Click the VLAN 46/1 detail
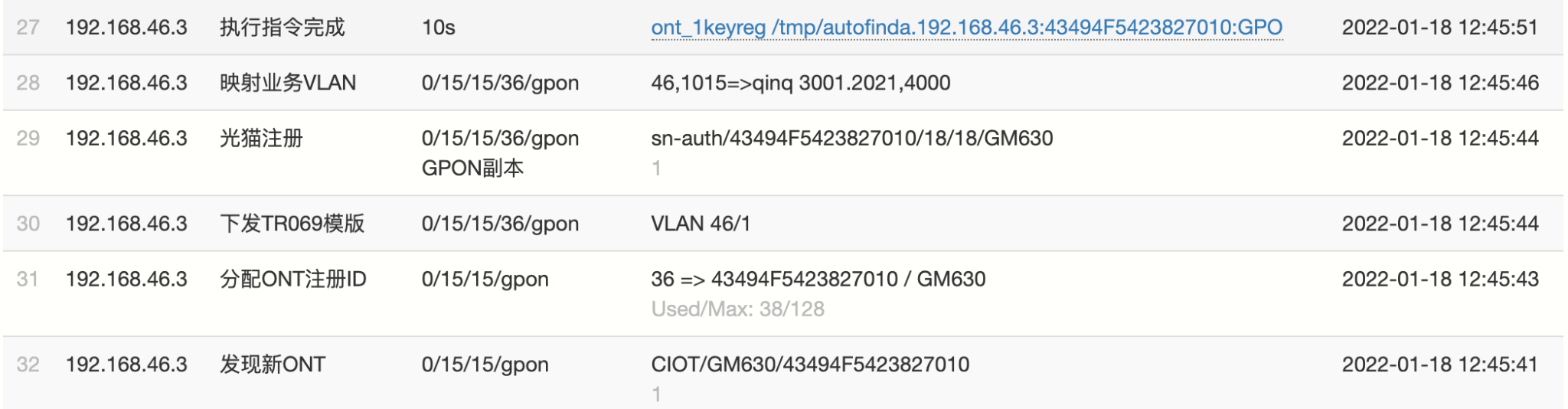Viewport: 1568px width, 409px height. point(700,224)
